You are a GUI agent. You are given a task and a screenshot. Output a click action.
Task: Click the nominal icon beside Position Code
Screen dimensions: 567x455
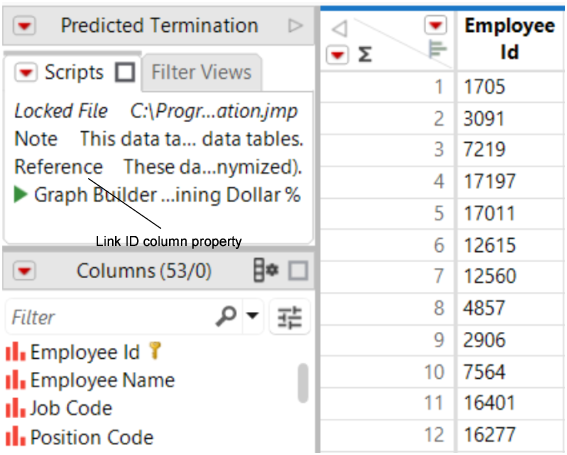pyautogui.click(x=16, y=436)
